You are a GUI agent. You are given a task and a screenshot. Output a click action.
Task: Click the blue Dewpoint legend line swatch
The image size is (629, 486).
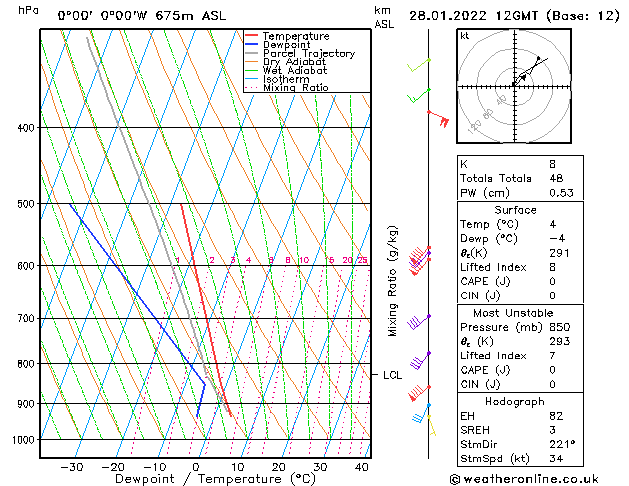pos(252,45)
